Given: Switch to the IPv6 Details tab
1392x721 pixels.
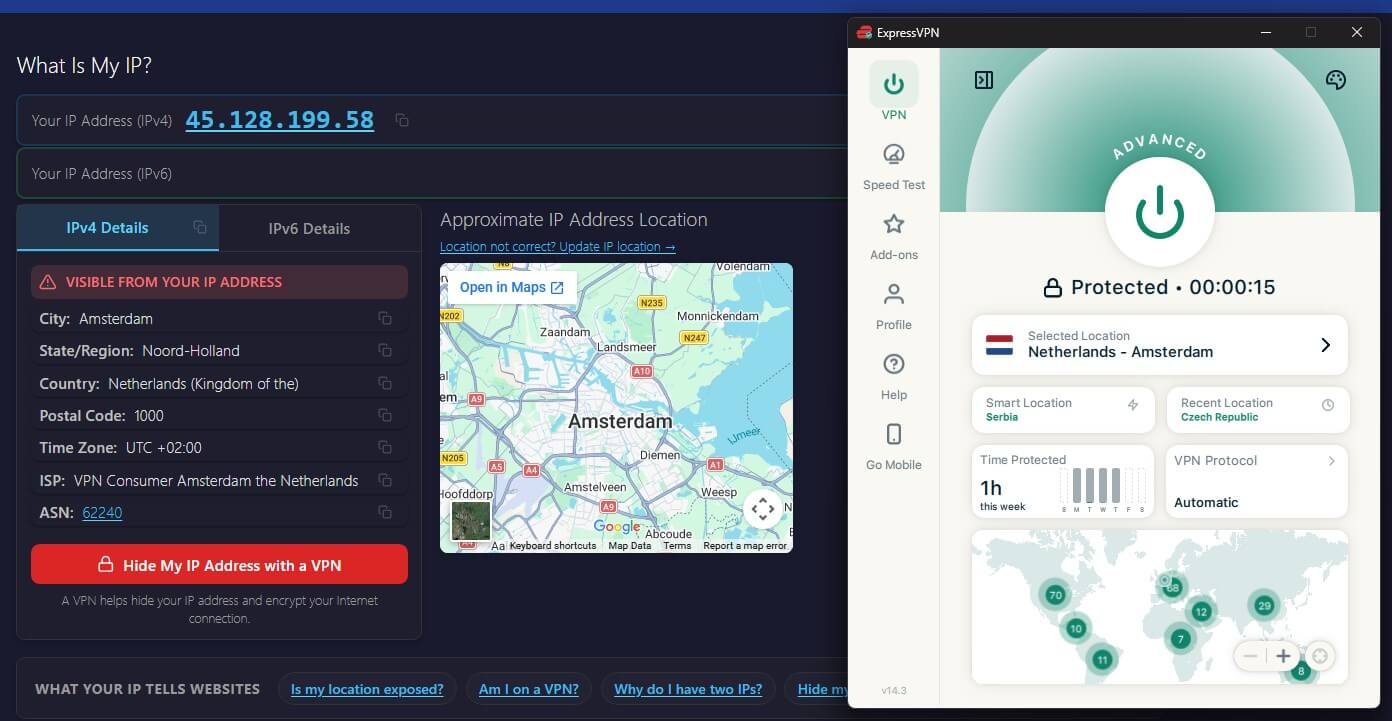Looking at the screenshot, I should coord(309,228).
